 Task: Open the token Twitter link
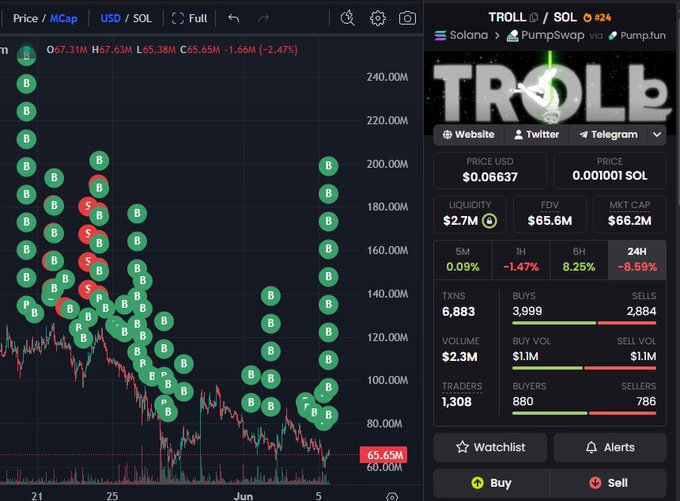[536, 134]
